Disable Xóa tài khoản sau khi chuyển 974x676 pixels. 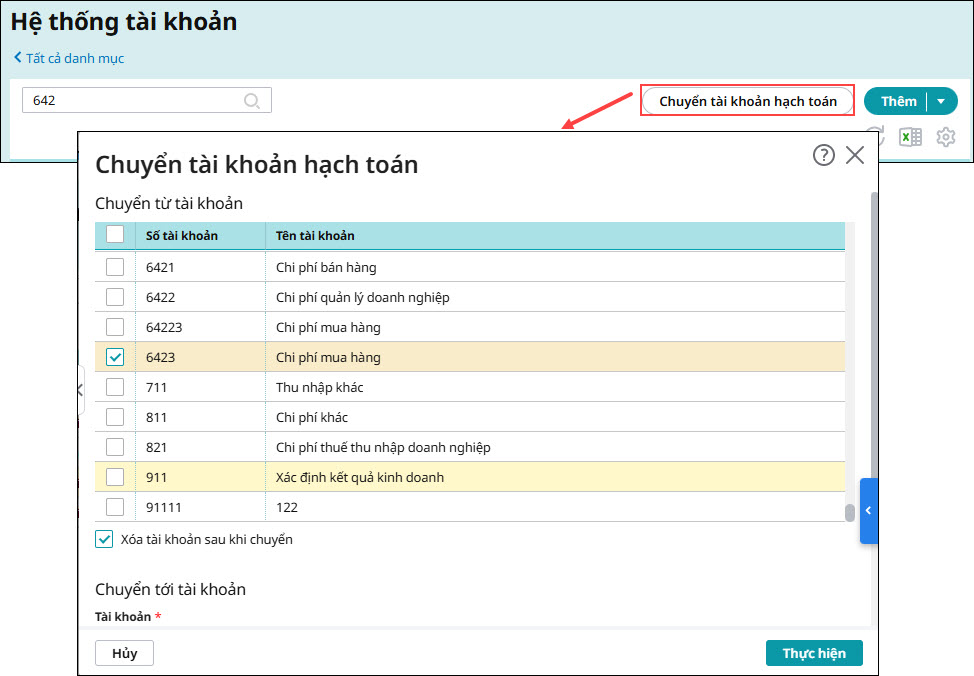105,539
